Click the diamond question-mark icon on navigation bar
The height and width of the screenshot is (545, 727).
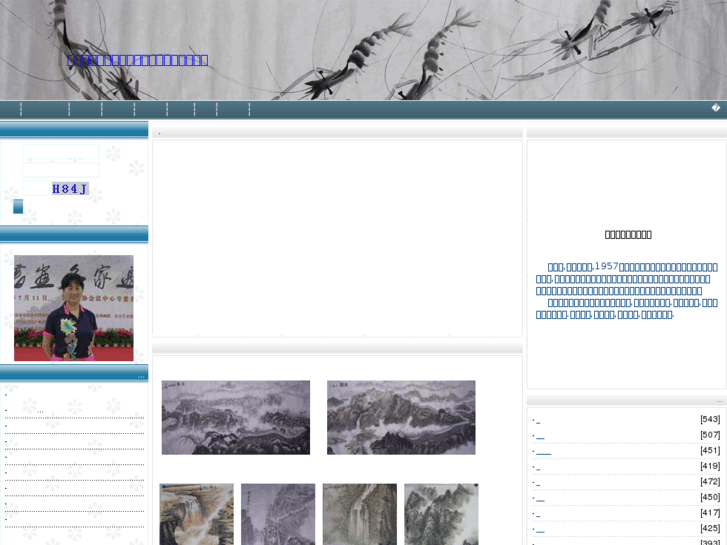pos(715,108)
